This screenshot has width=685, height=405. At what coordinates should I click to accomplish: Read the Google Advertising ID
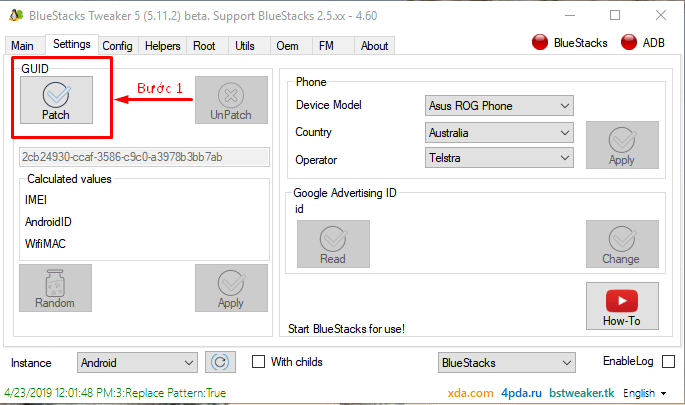coord(333,244)
